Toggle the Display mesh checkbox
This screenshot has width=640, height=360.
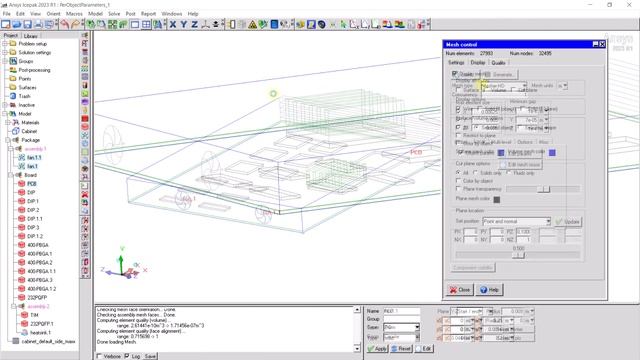tap(454, 74)
